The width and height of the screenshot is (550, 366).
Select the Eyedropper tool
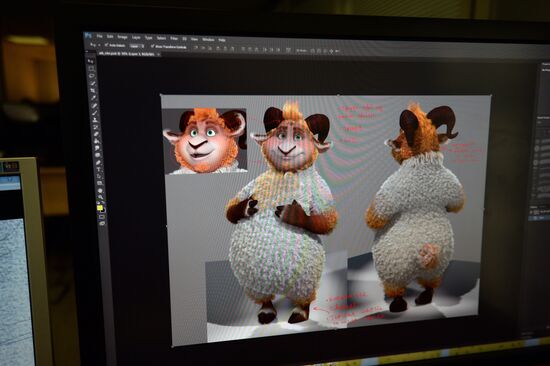coord(94,98)
